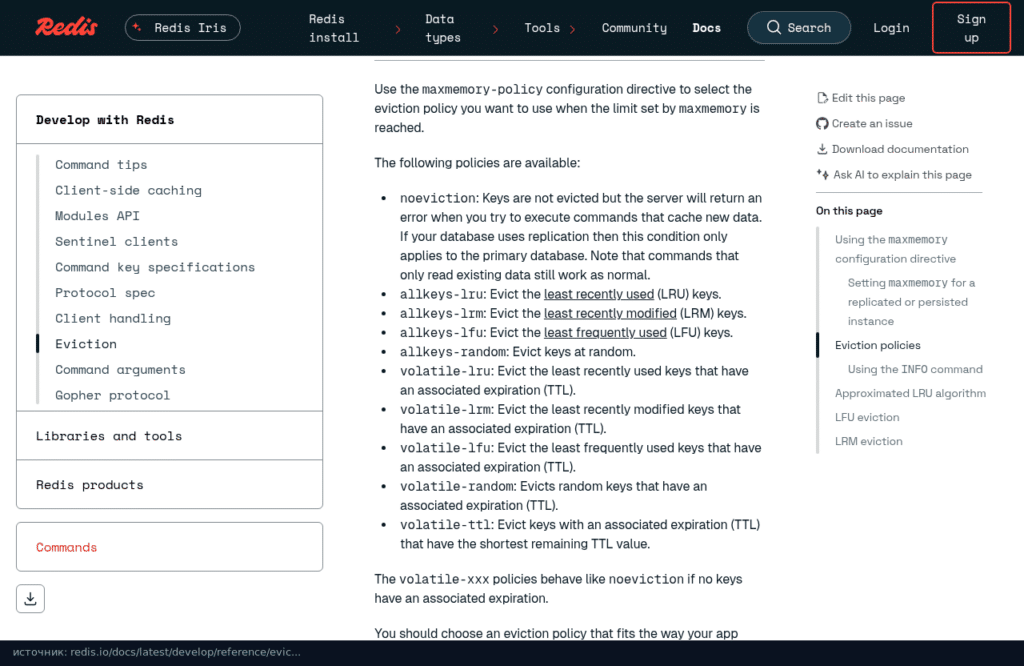This screenshot has width=1024, height=666.
Task: Click the sparkle icon in Redis Iris button
Action: click(x=137, y=27)
